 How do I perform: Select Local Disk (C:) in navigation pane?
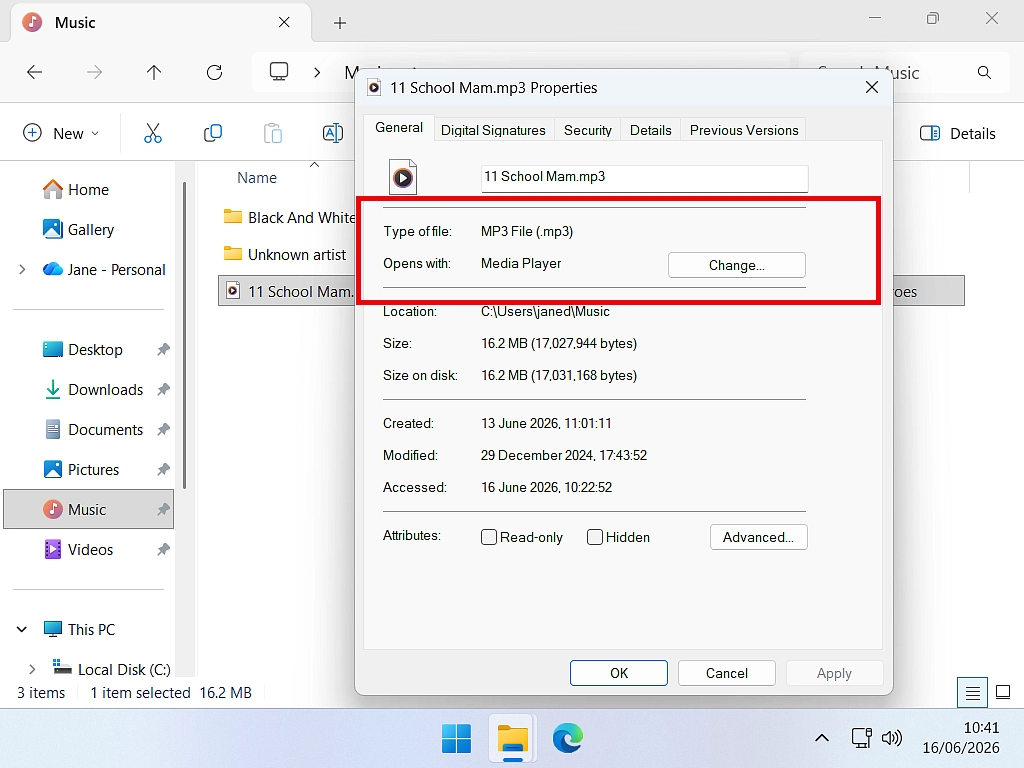tap(112, 669)
